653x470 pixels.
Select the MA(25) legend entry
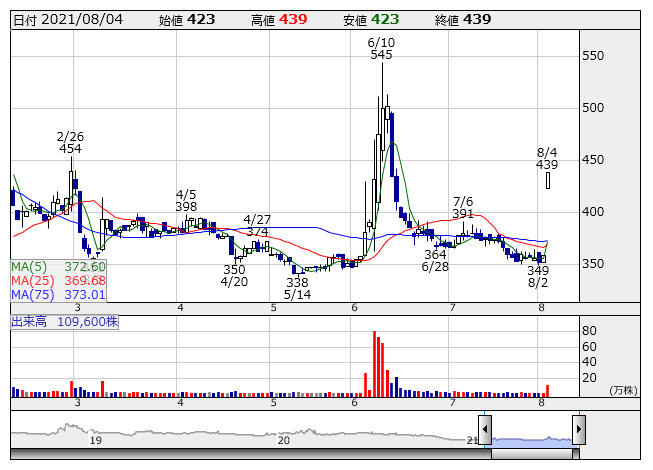click(58, 280)
